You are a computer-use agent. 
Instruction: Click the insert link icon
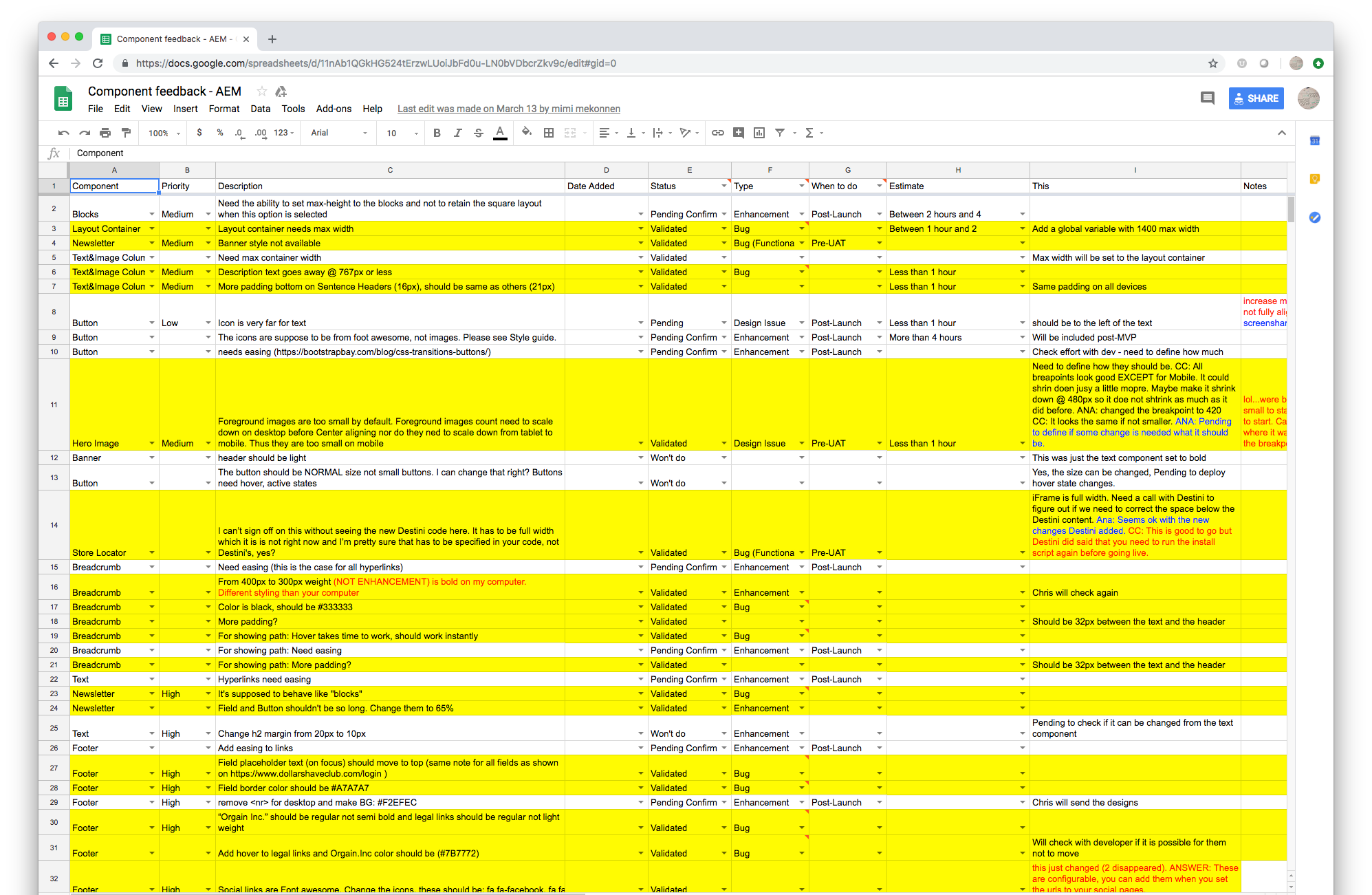(x=717, y=133)
